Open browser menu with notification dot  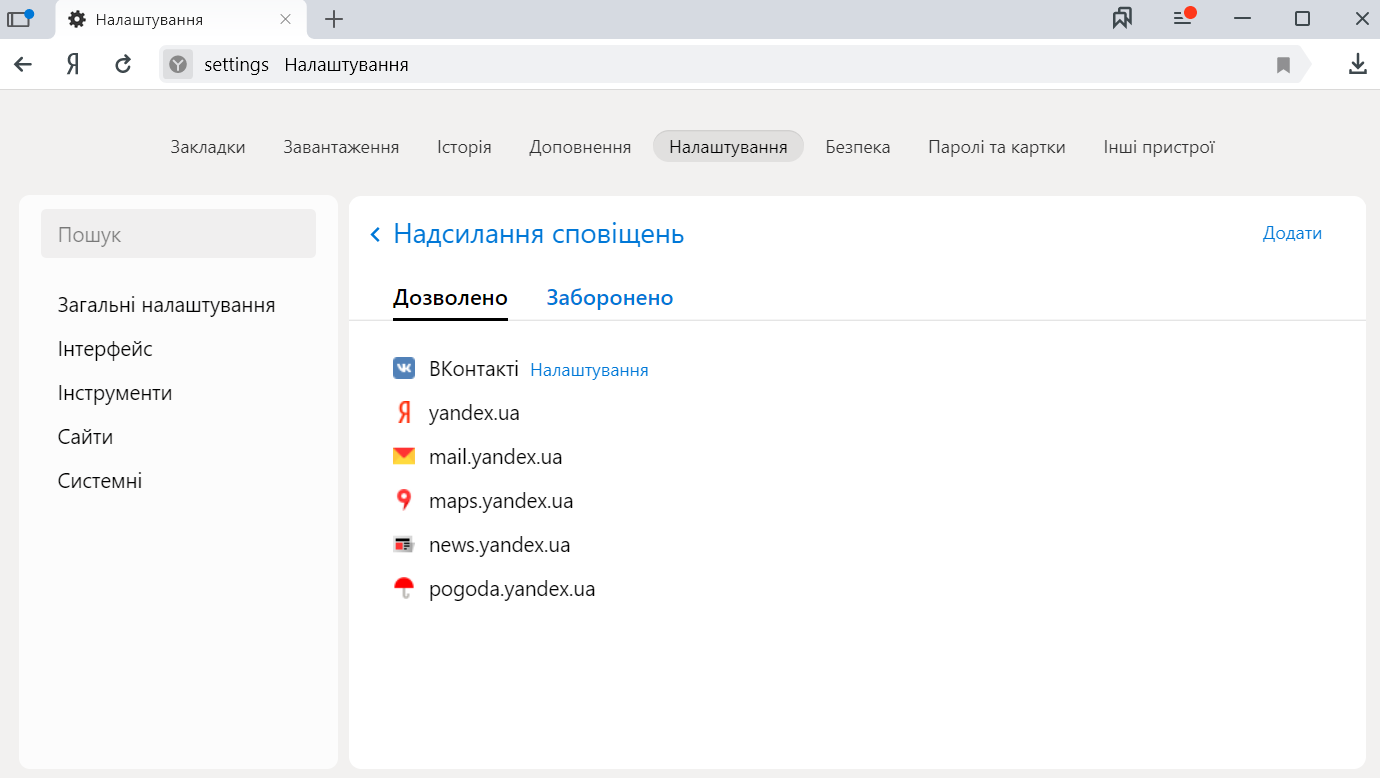1184,18
